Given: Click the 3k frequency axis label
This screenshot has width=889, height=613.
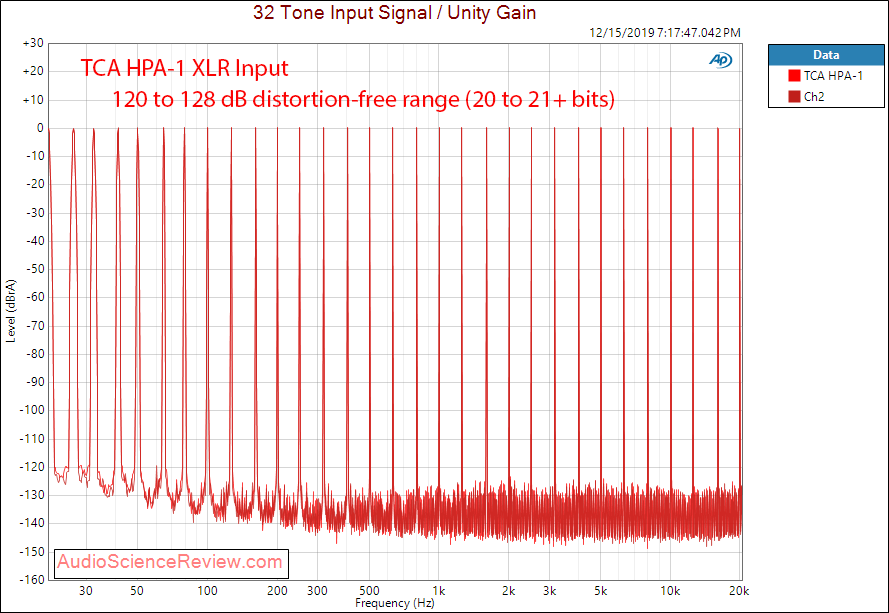Looking at the screenshot, I should coord(549,591).
